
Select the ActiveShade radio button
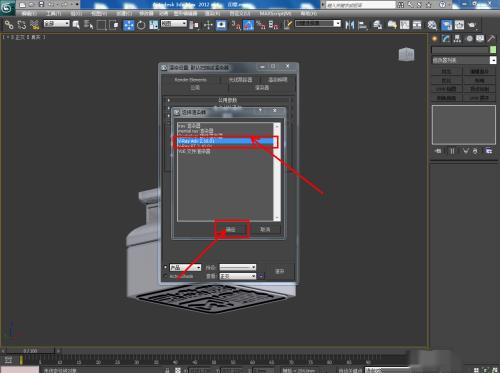pyautogui.click(x=165, y=276)
